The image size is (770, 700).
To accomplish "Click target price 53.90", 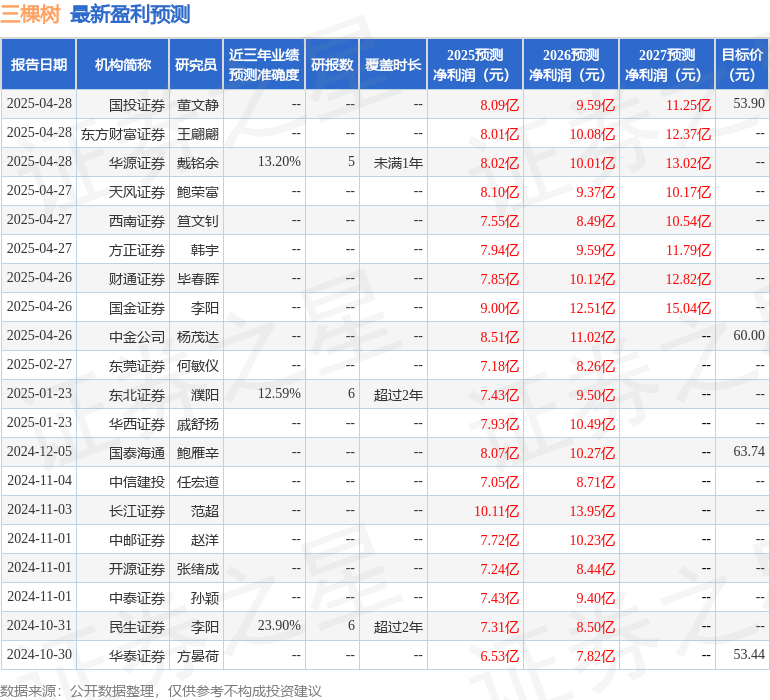I will tap(749, 103).
